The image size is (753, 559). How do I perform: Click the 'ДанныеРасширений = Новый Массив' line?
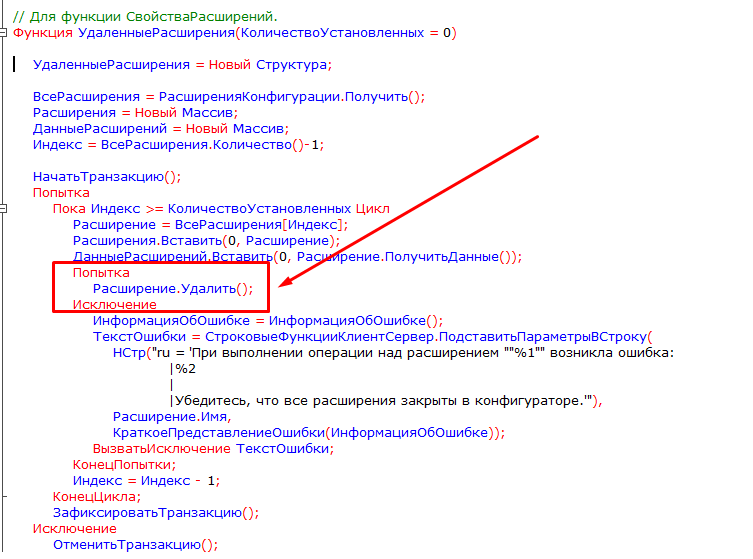161,129
